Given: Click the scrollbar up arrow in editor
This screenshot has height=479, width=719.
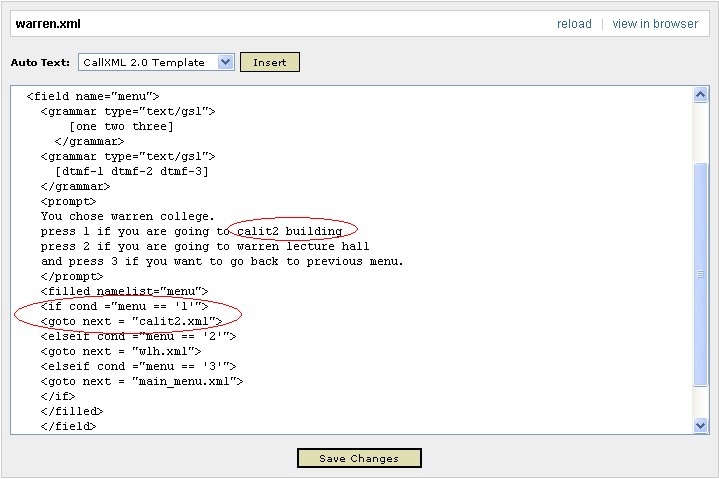Looking at the screenshot, I should click(x=700, y=95).
